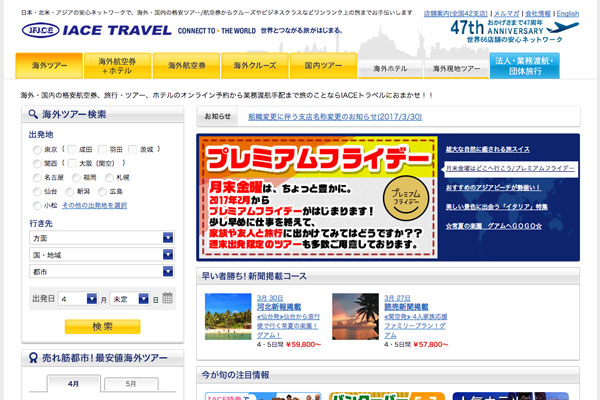
Task: Click the sunset palm tree thumbnail
Action: (355, 317)
